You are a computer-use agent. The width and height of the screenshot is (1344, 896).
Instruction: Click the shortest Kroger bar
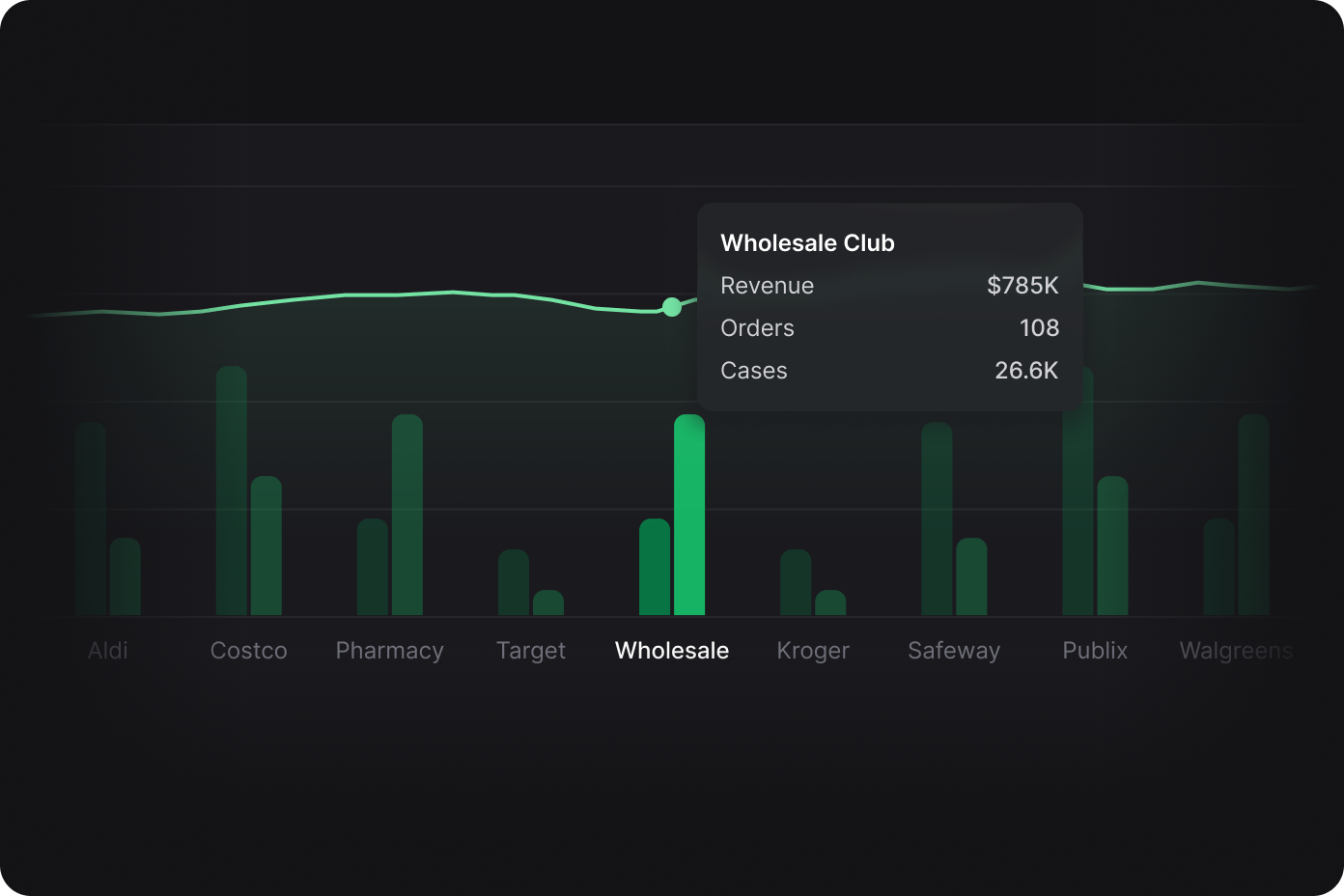tap(830, 602)
